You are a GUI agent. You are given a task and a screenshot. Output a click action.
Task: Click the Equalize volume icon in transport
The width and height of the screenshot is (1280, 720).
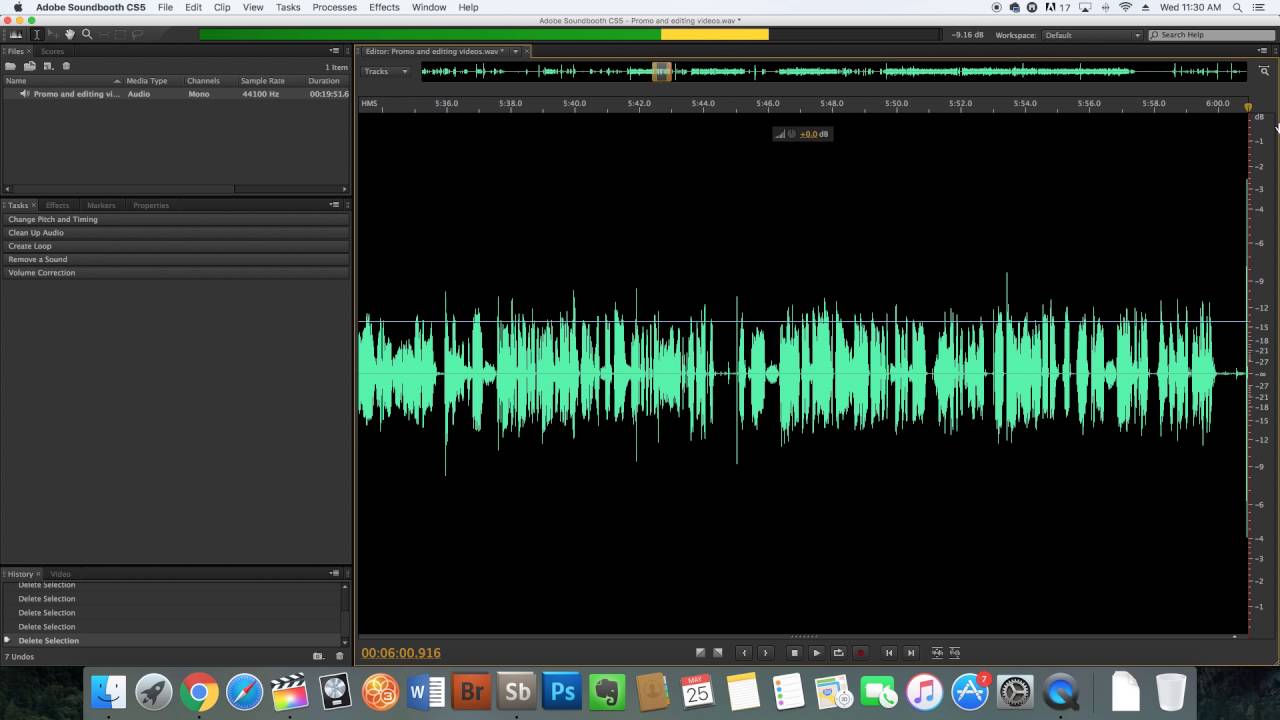(954, 653)
